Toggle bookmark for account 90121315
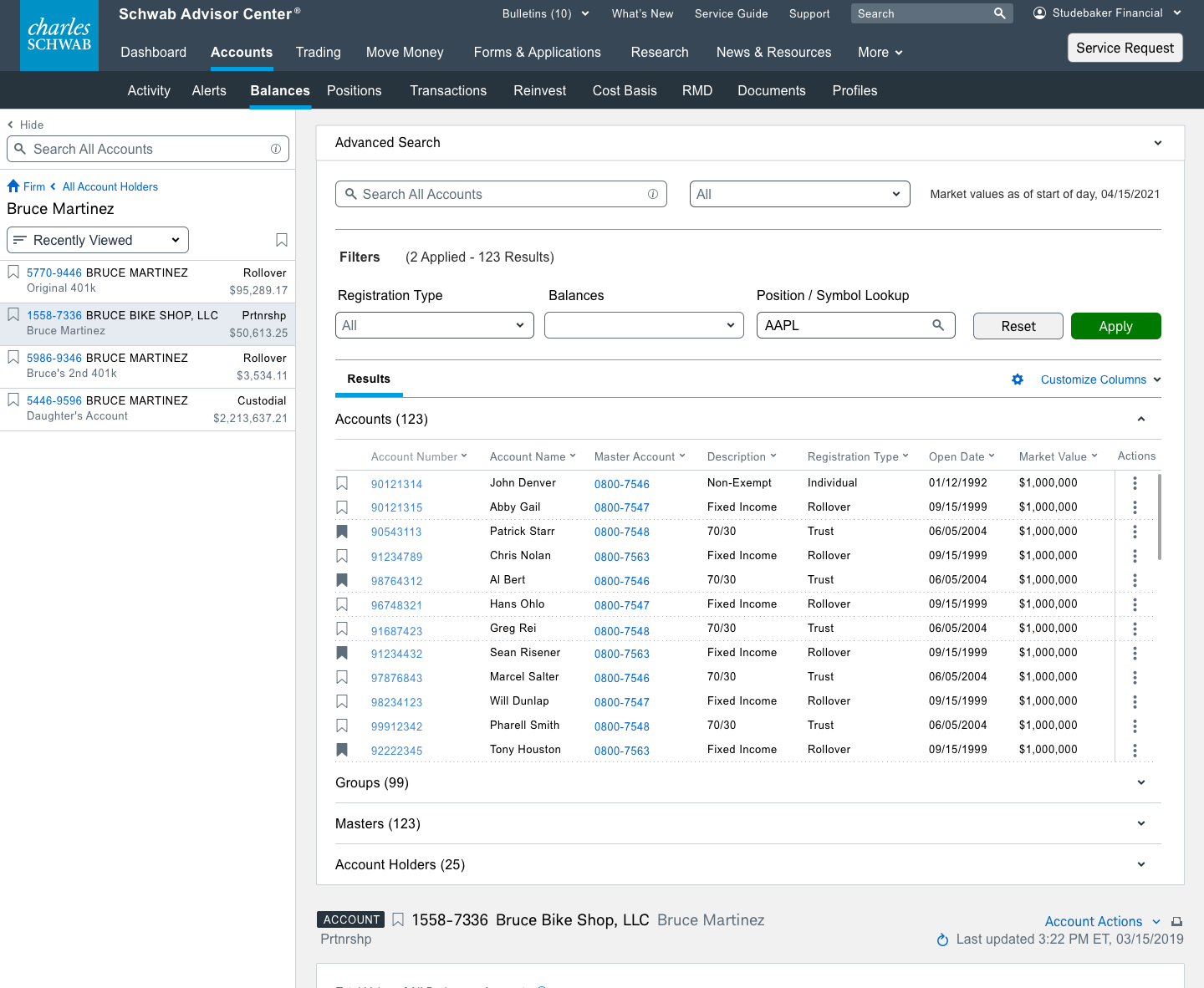This screenshot has height=988, width=1204. [342, 507]
